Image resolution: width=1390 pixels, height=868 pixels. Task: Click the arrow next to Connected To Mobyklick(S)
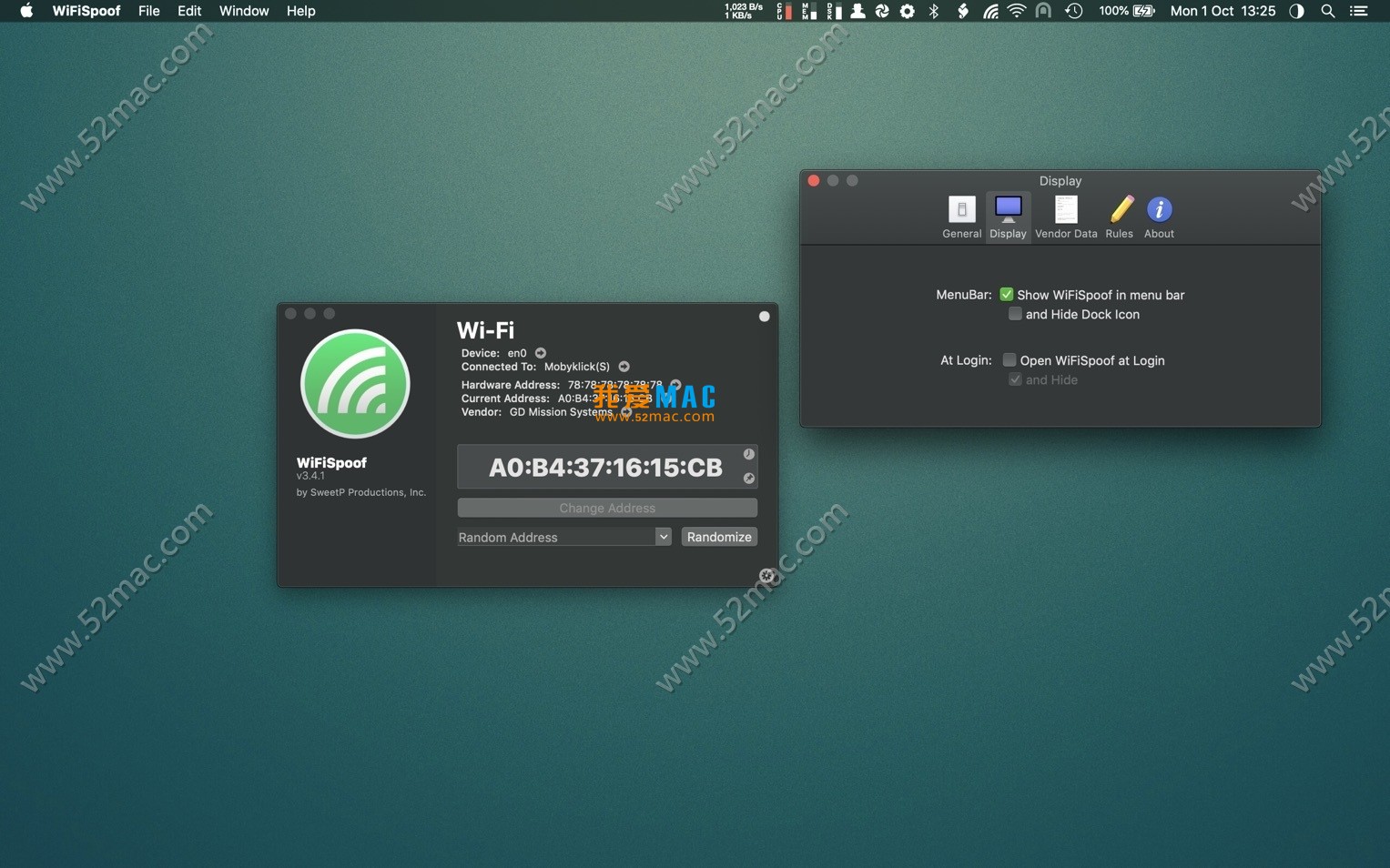[x=624, y=367]
